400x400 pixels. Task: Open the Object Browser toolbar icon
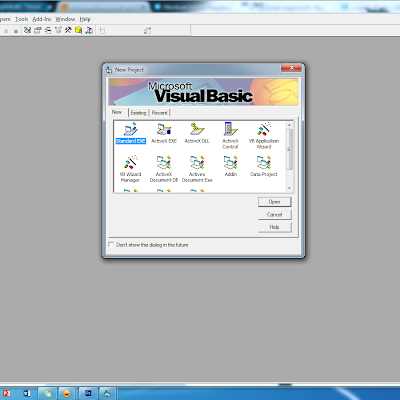click(58, 30)
